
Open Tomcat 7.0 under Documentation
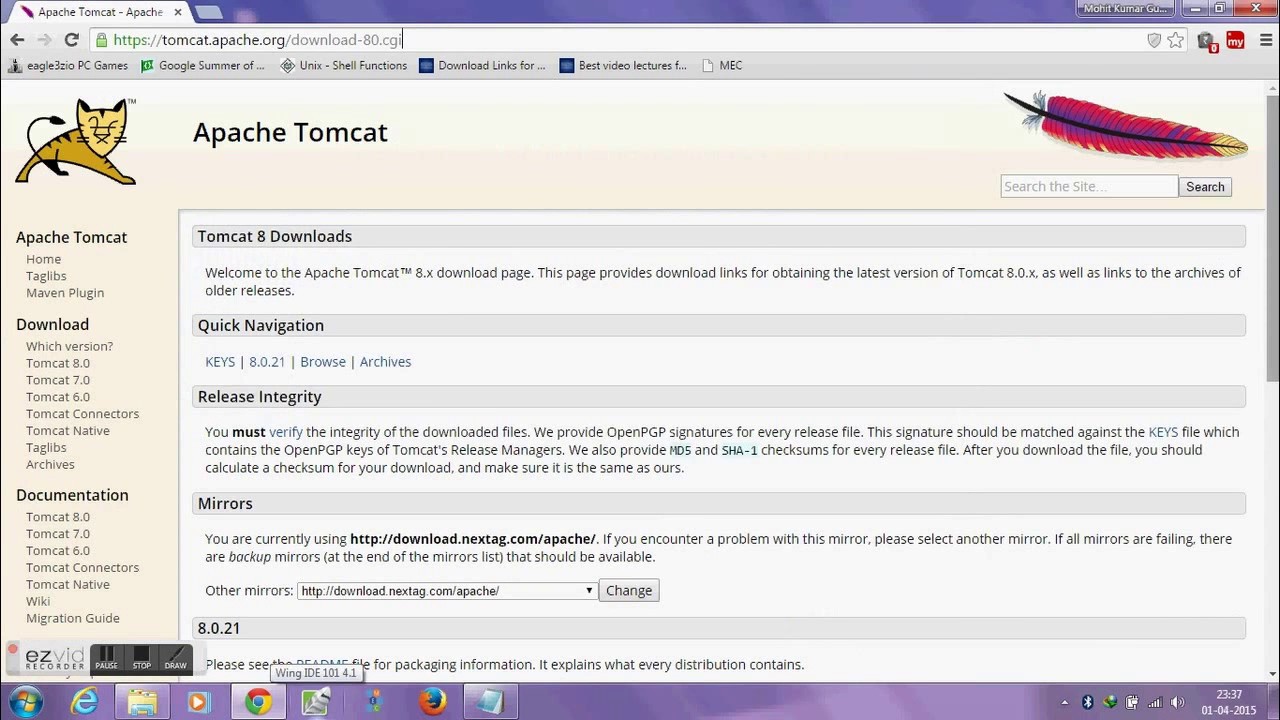(x=58, y=534)
